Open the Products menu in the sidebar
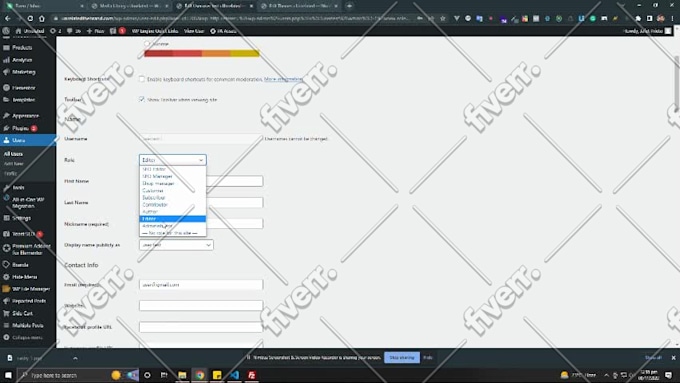This screenshot has height=383, width=680. pyautogui.click(x=22, y=48)
